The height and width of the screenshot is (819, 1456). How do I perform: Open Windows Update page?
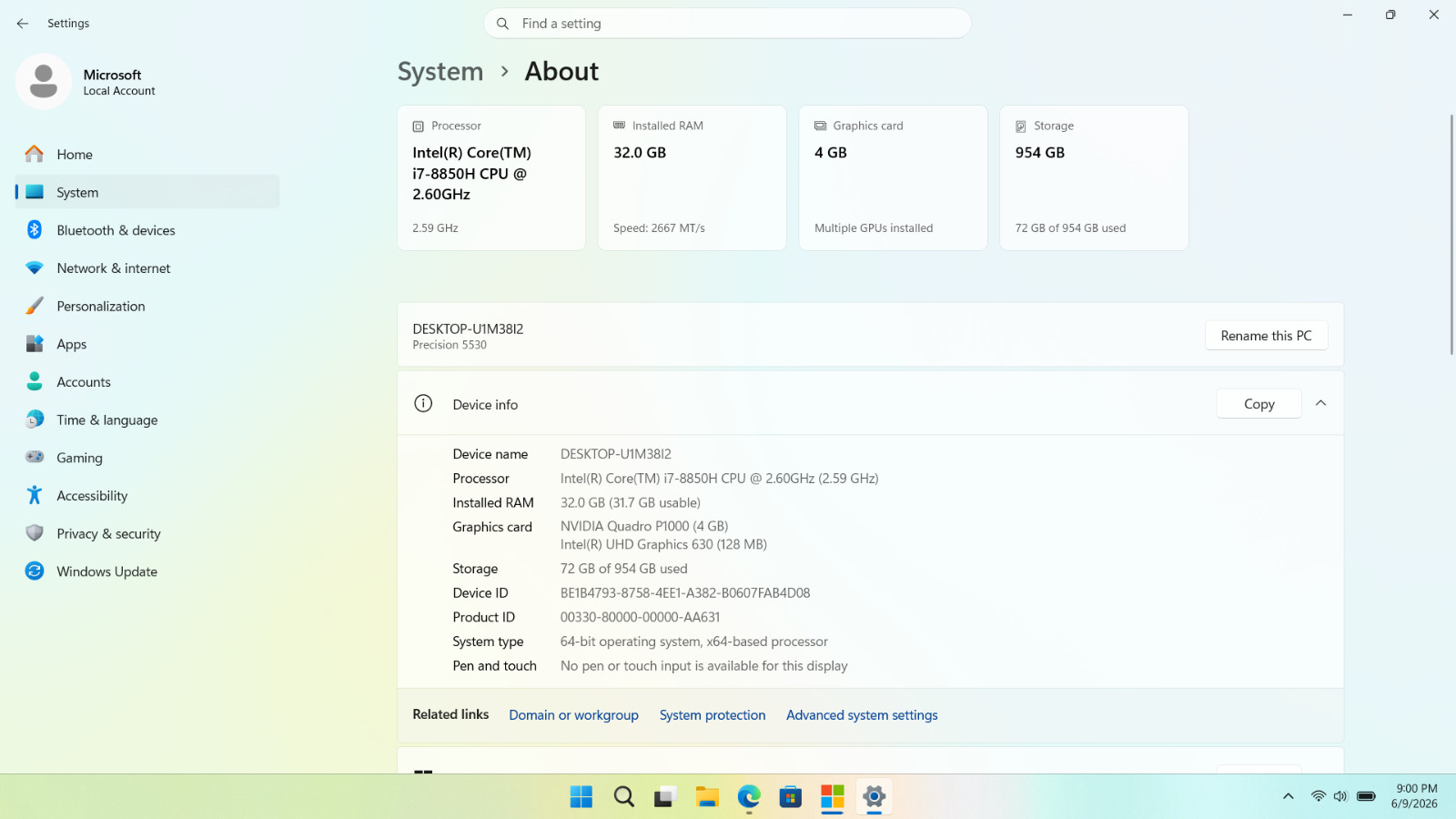[147, 571]
